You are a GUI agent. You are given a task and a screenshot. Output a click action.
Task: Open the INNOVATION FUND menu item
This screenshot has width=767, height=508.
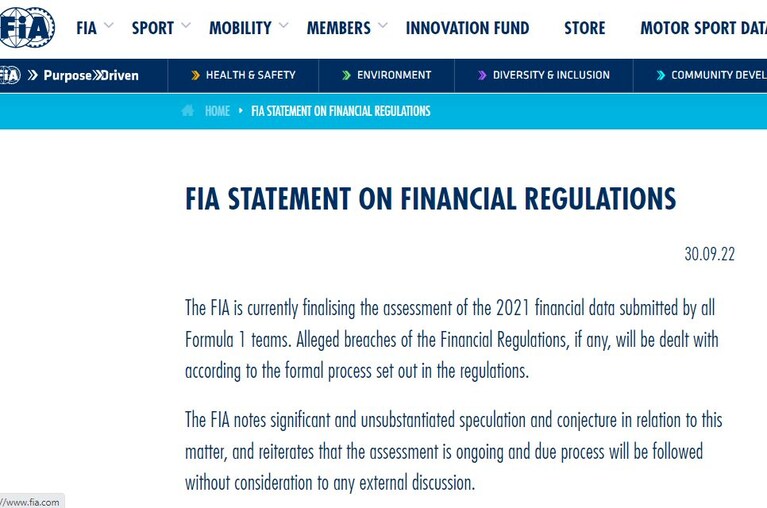[x=468, y=28]
